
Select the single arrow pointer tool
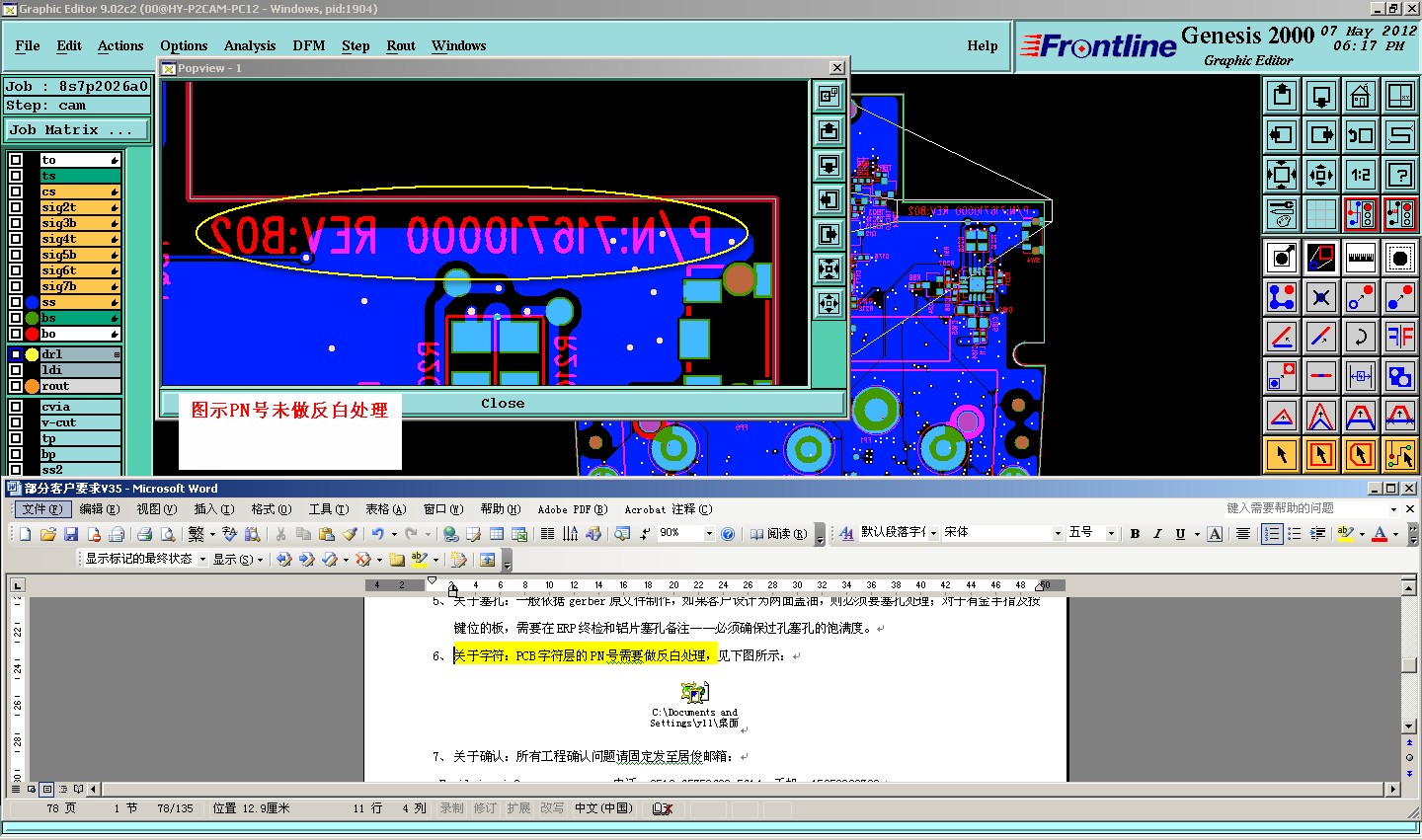coord(1282,455)
